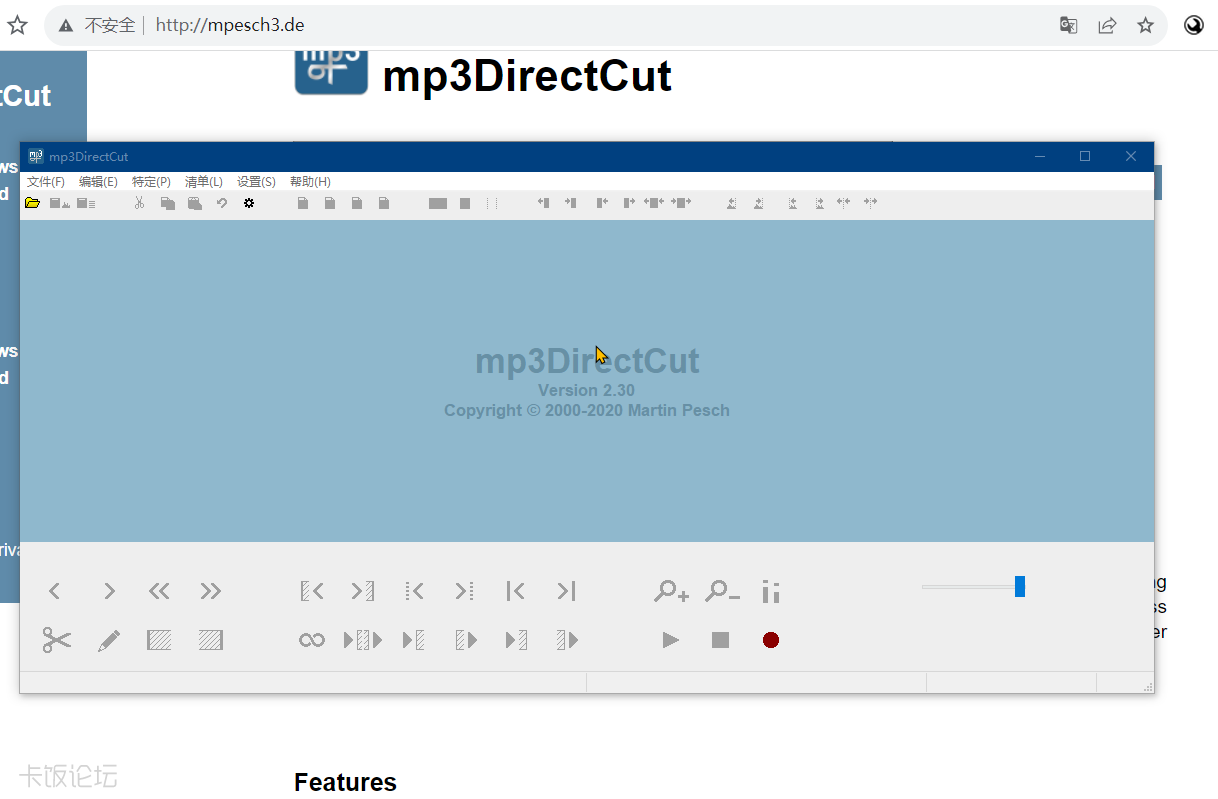
Task: Start recording with the red circle button
Action: (771, 640)
